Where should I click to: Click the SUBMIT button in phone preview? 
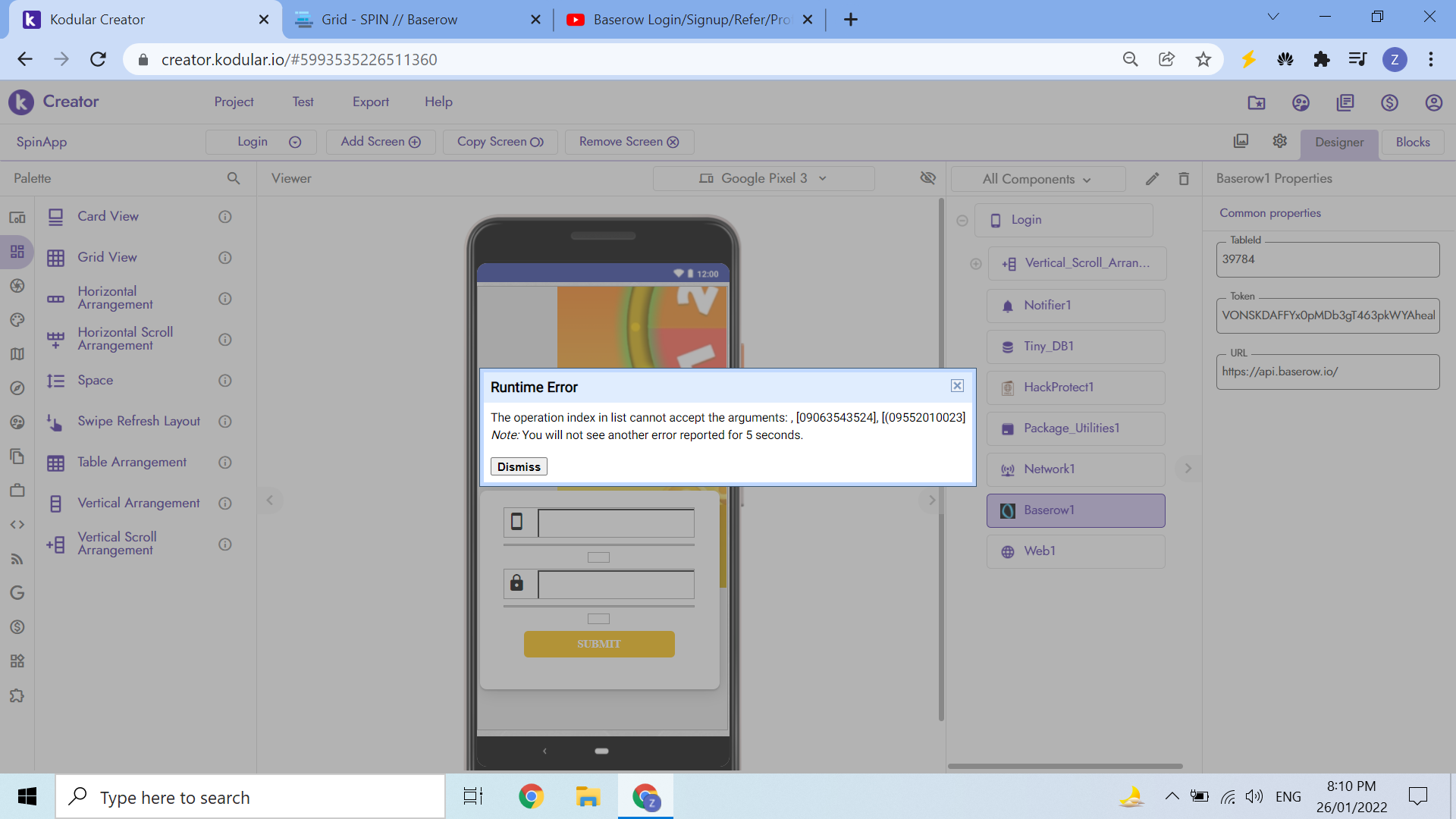599,644
